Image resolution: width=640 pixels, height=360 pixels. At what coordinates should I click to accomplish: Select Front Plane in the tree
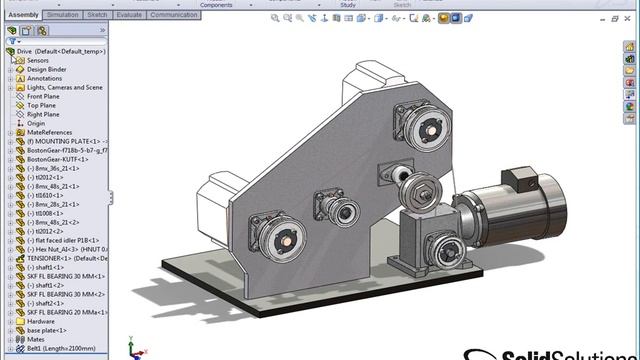coord(43,96)
